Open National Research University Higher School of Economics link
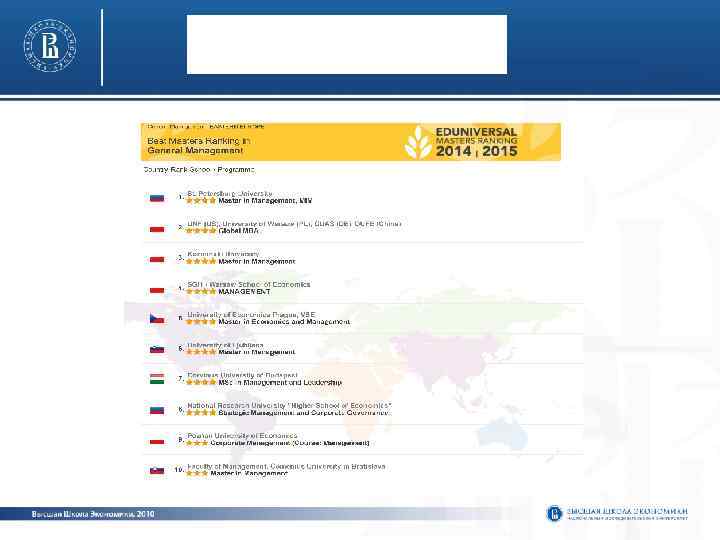Image resolution: width=720 pixels, height=540 pixels. click(x=289, y=406)
